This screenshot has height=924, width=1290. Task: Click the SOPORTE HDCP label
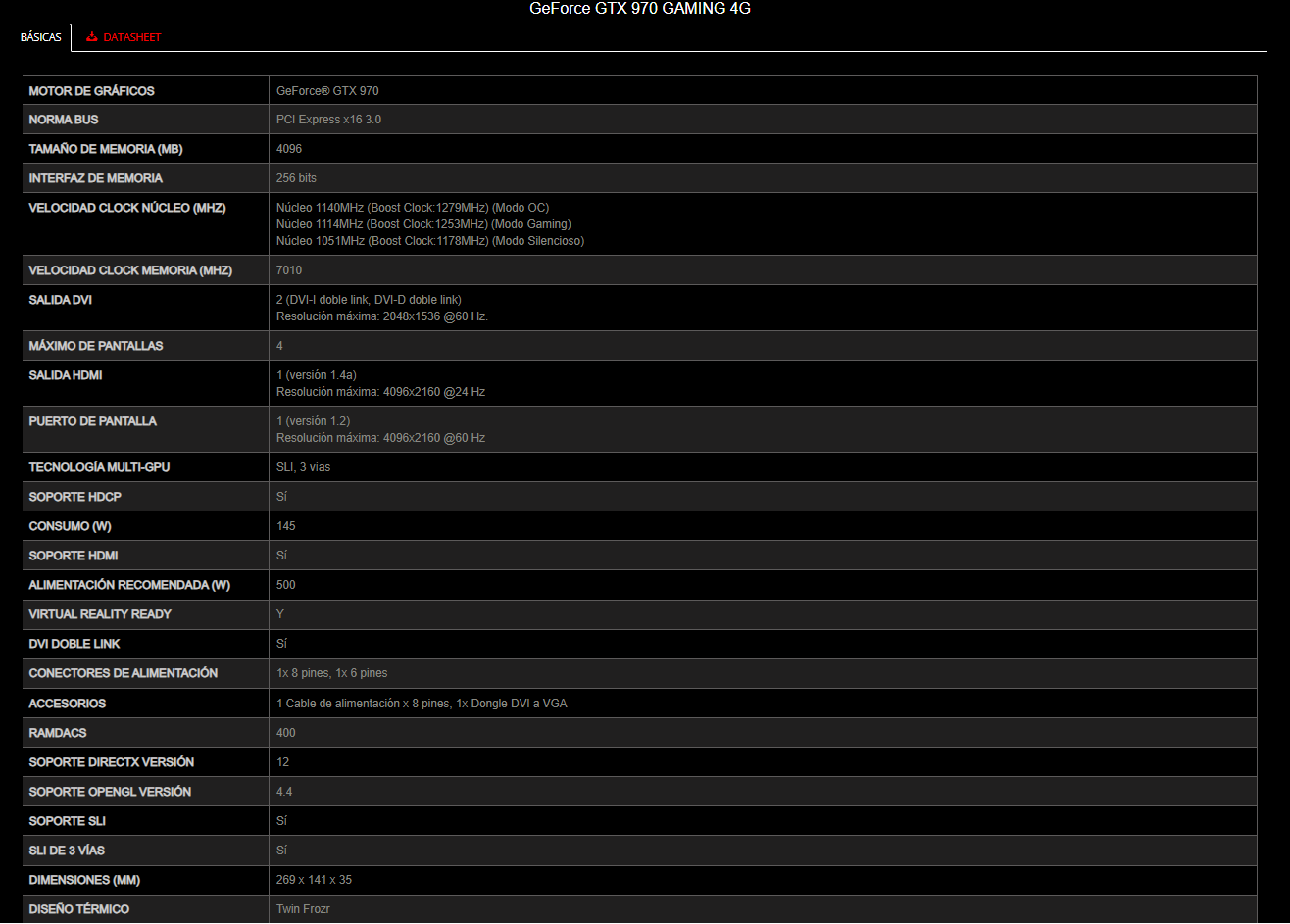pos(75,497)
